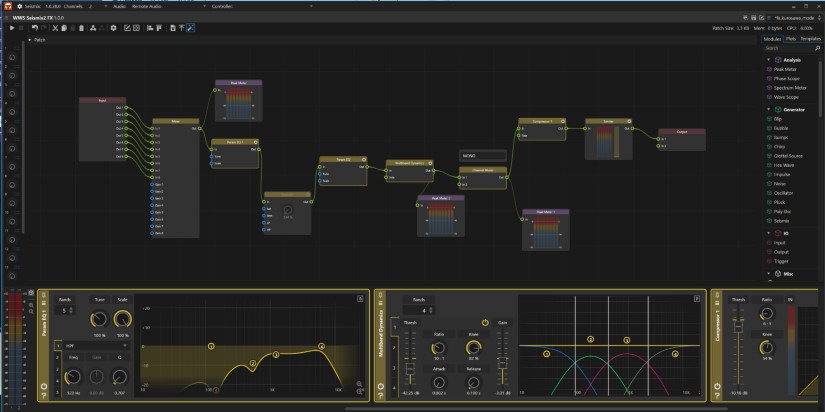This screenshot has width=825, height=412.
Task: Toggle power button on the Multiband Dynamics panel
Action: (x=380, y=385)
